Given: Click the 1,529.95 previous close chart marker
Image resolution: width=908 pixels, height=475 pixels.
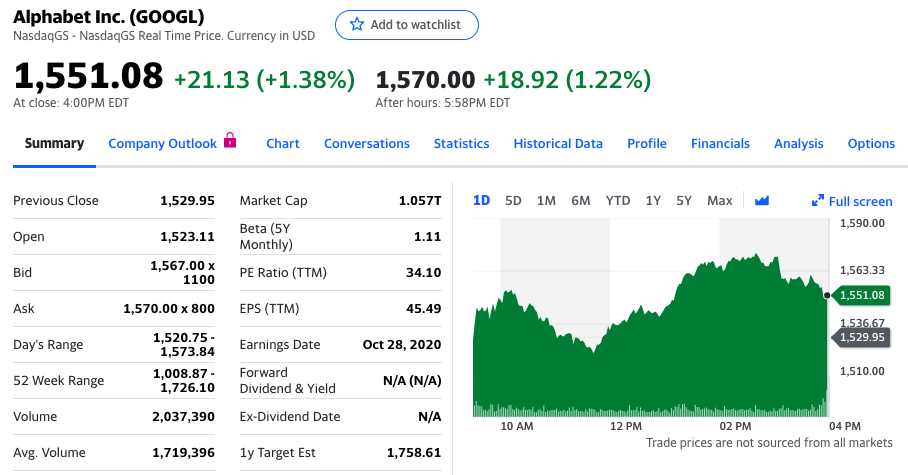Looking at the screenshot, I should pyautogui.click(x=862, y=337).
